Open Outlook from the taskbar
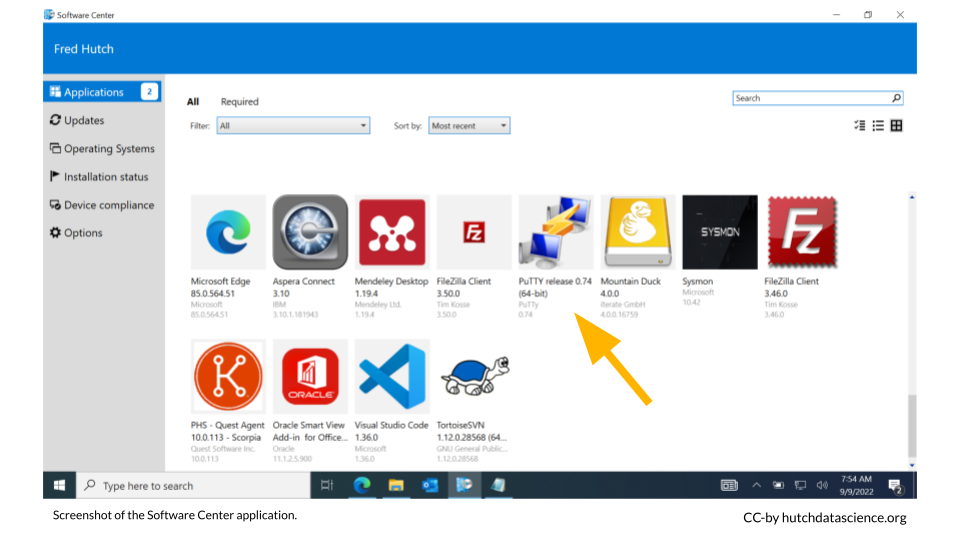Image resolution: width=960 pixels, height=540 pixels. (430, 486)
